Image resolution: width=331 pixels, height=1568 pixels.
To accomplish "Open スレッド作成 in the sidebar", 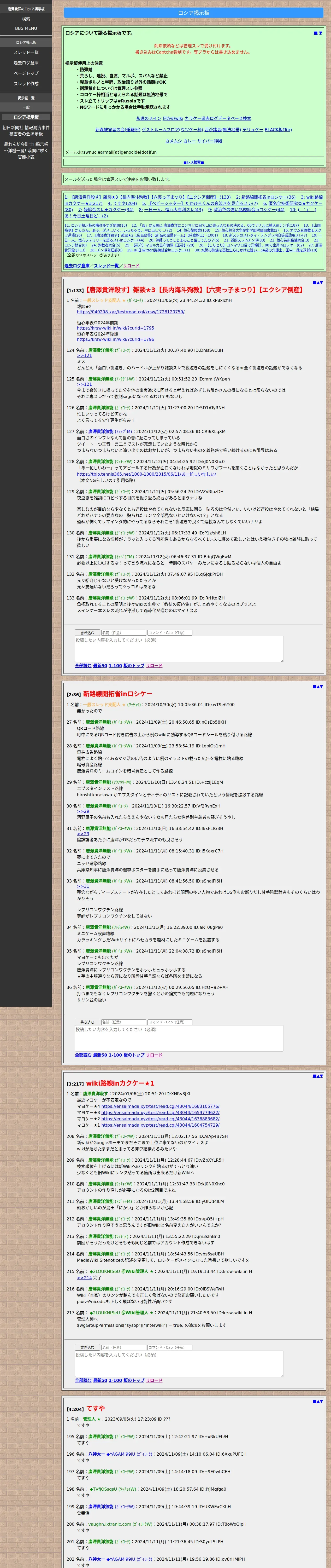I will coord(26,83).
